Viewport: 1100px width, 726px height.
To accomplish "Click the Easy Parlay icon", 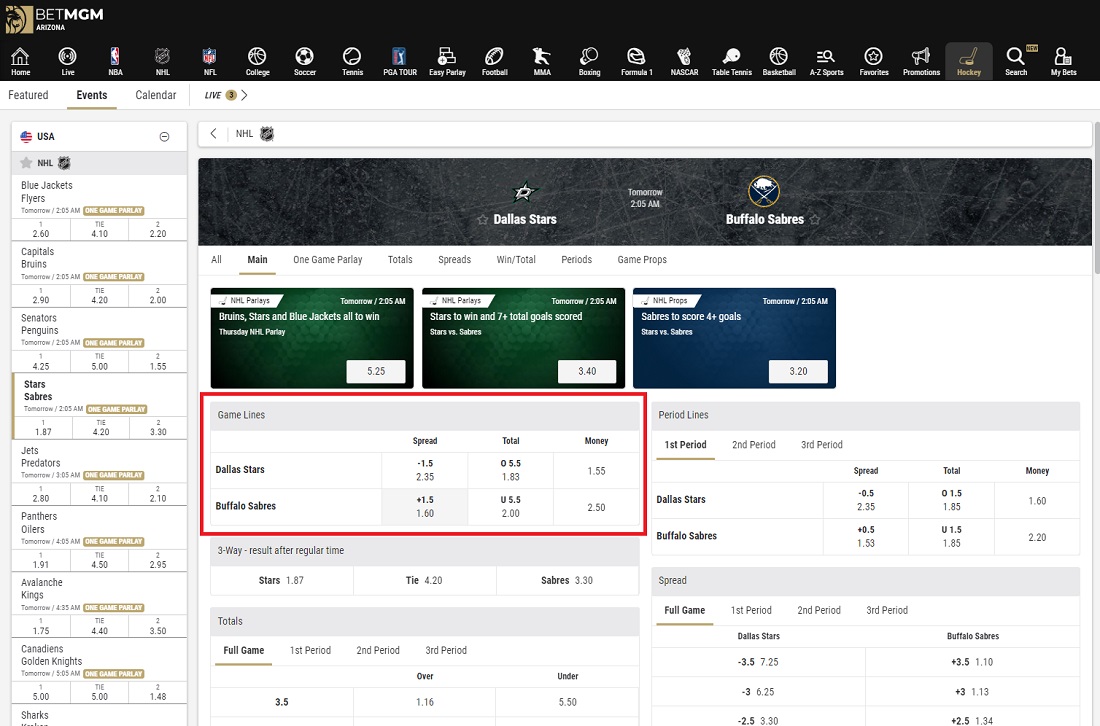I will tap(446, 61).
